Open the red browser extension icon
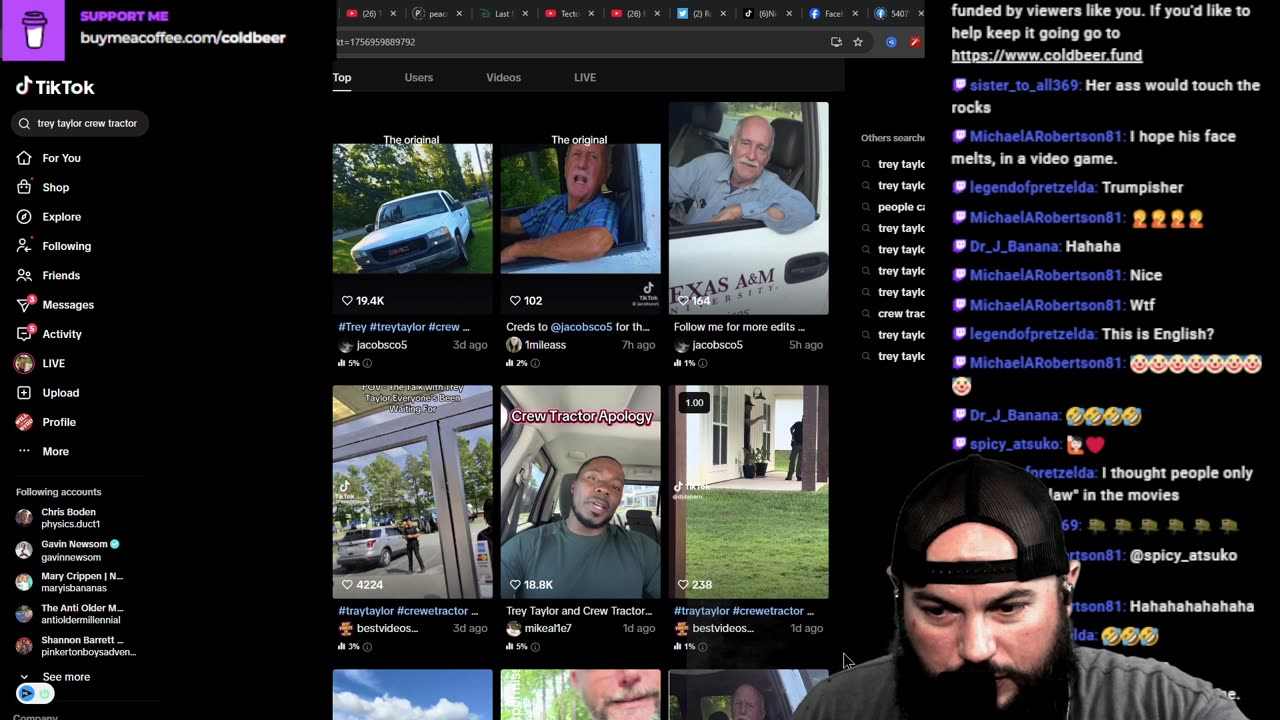This screenshot has height=720, width=1280. [x=914, y=42]
